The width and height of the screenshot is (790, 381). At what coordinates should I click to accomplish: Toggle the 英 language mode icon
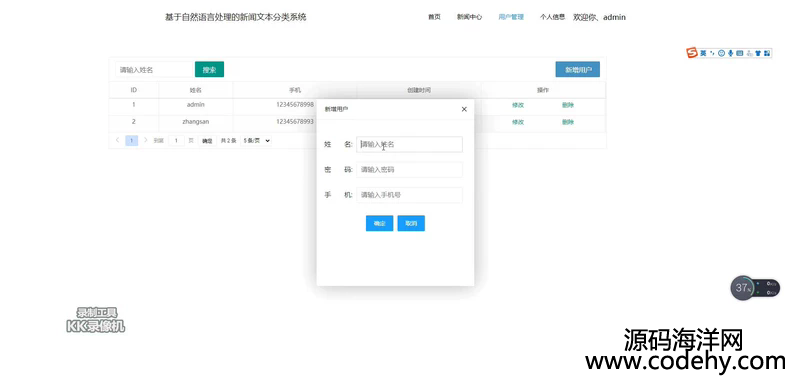click(703, 53)
